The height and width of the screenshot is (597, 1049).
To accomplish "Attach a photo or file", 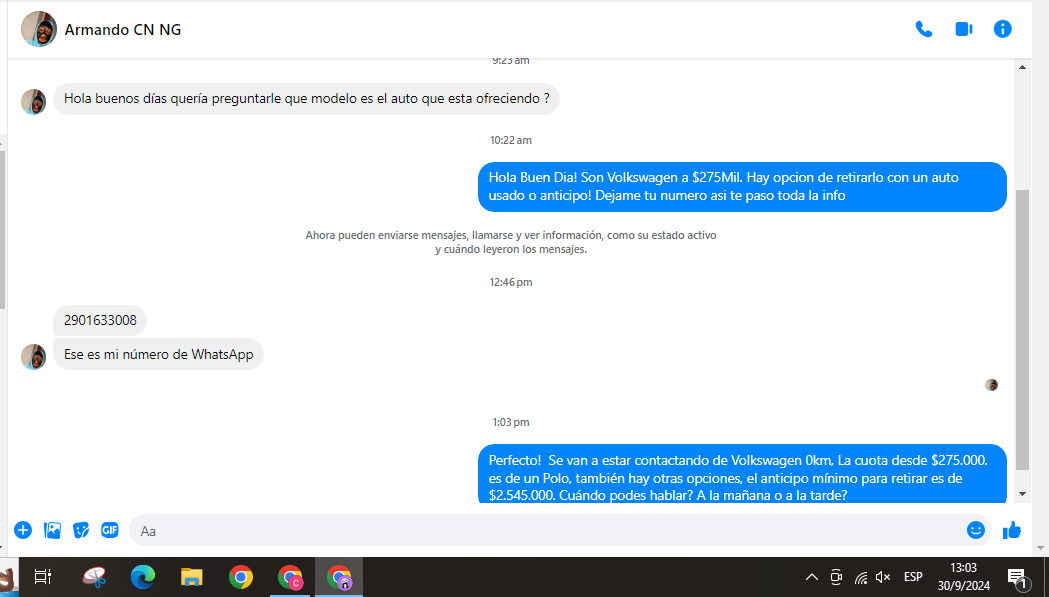I will tap(52, 530).
